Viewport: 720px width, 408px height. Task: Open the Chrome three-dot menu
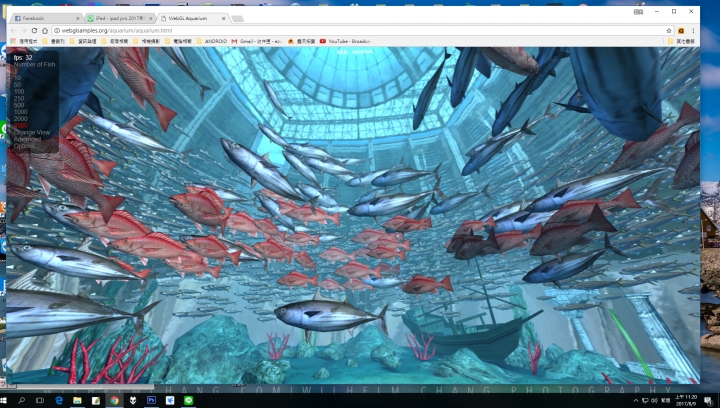click(x=693, y=30)
